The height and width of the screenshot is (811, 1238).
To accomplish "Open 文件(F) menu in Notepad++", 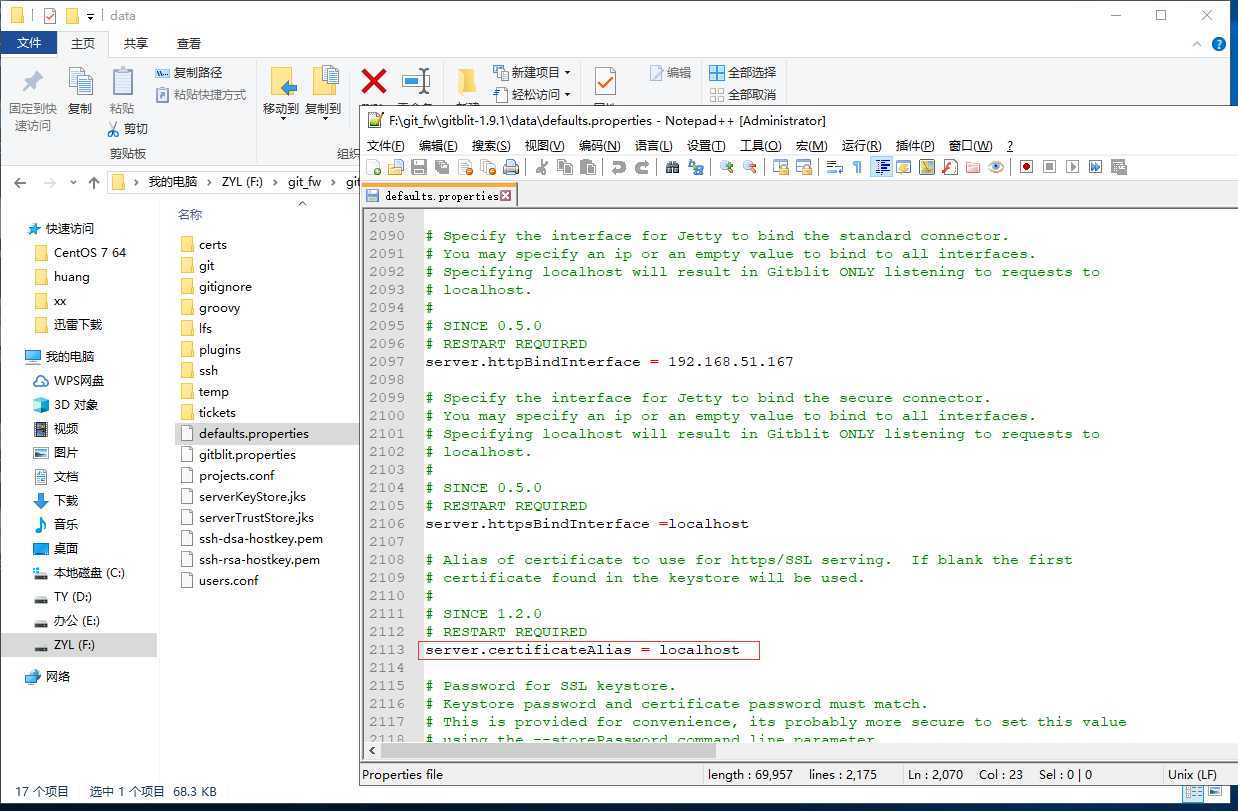I will [x=386, y=146].
